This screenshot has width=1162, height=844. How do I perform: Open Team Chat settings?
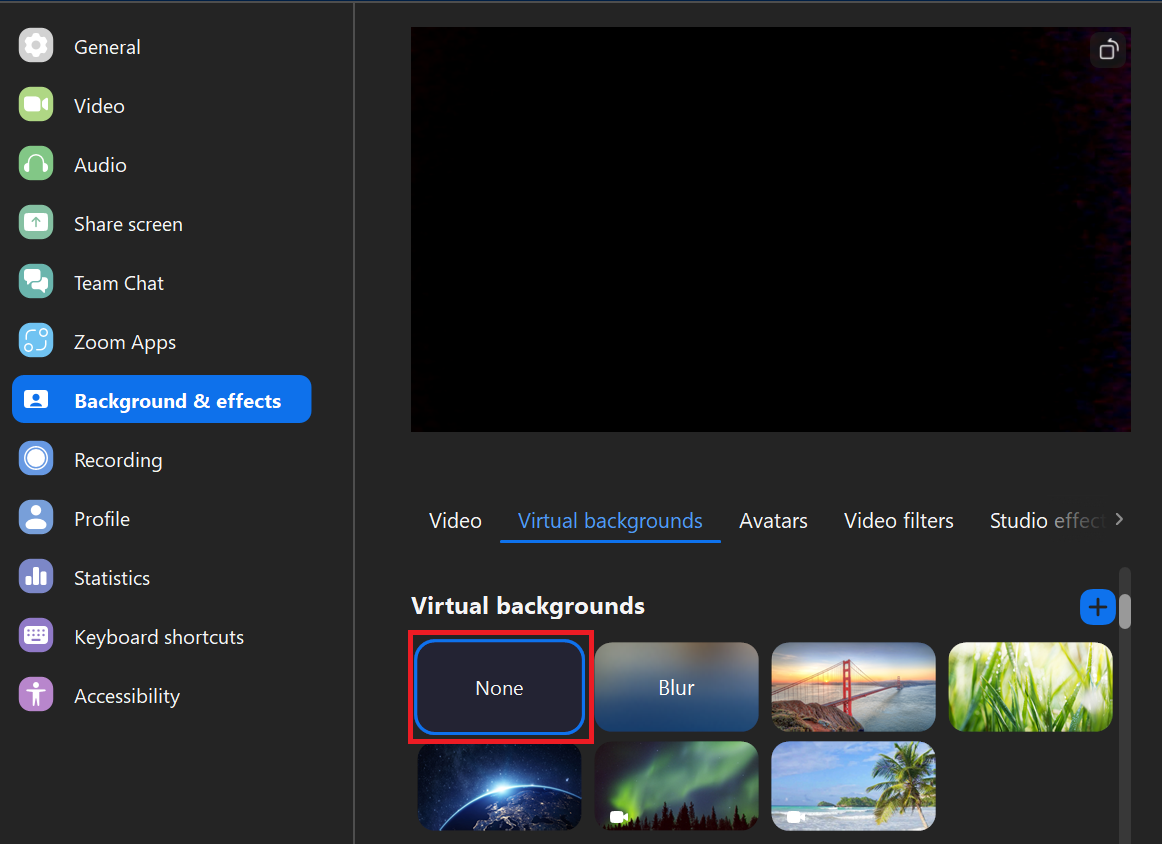tap(35, 282)
